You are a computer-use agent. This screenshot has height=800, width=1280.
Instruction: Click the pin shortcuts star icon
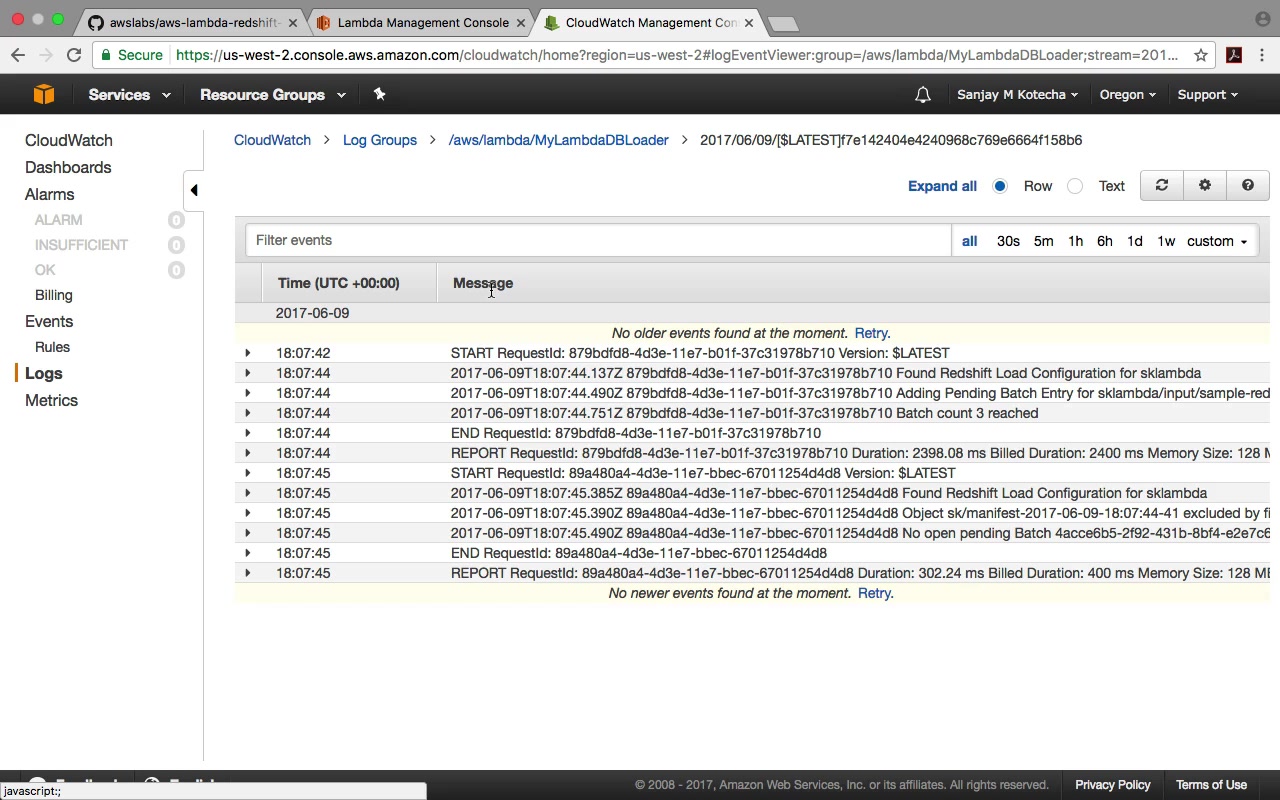pos(379,94)
